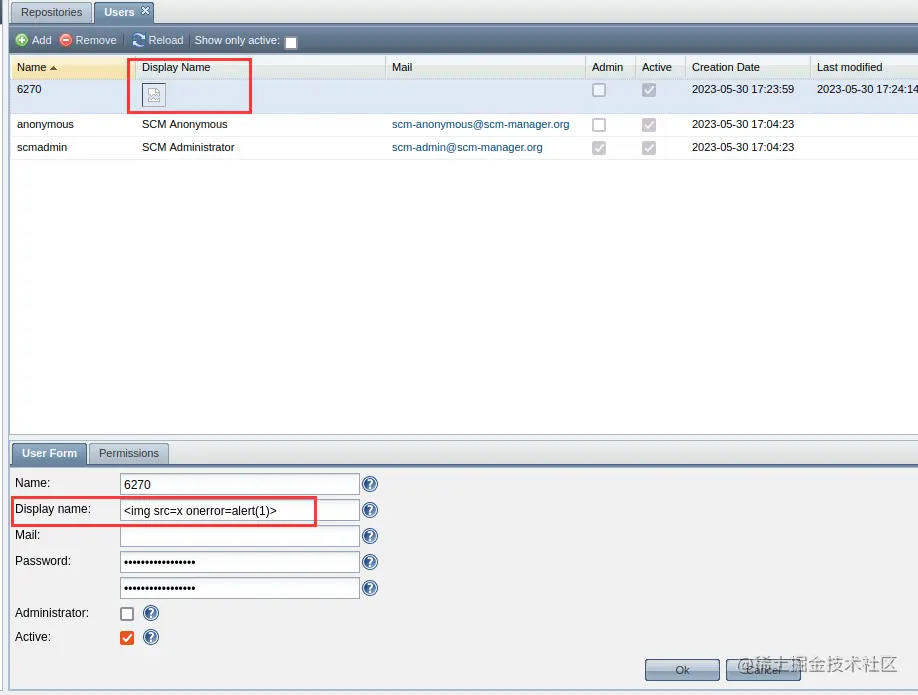This screenshot has width=918, height=695.
Task: Close the Users tab with its X
Action: [x=146, y=11]
